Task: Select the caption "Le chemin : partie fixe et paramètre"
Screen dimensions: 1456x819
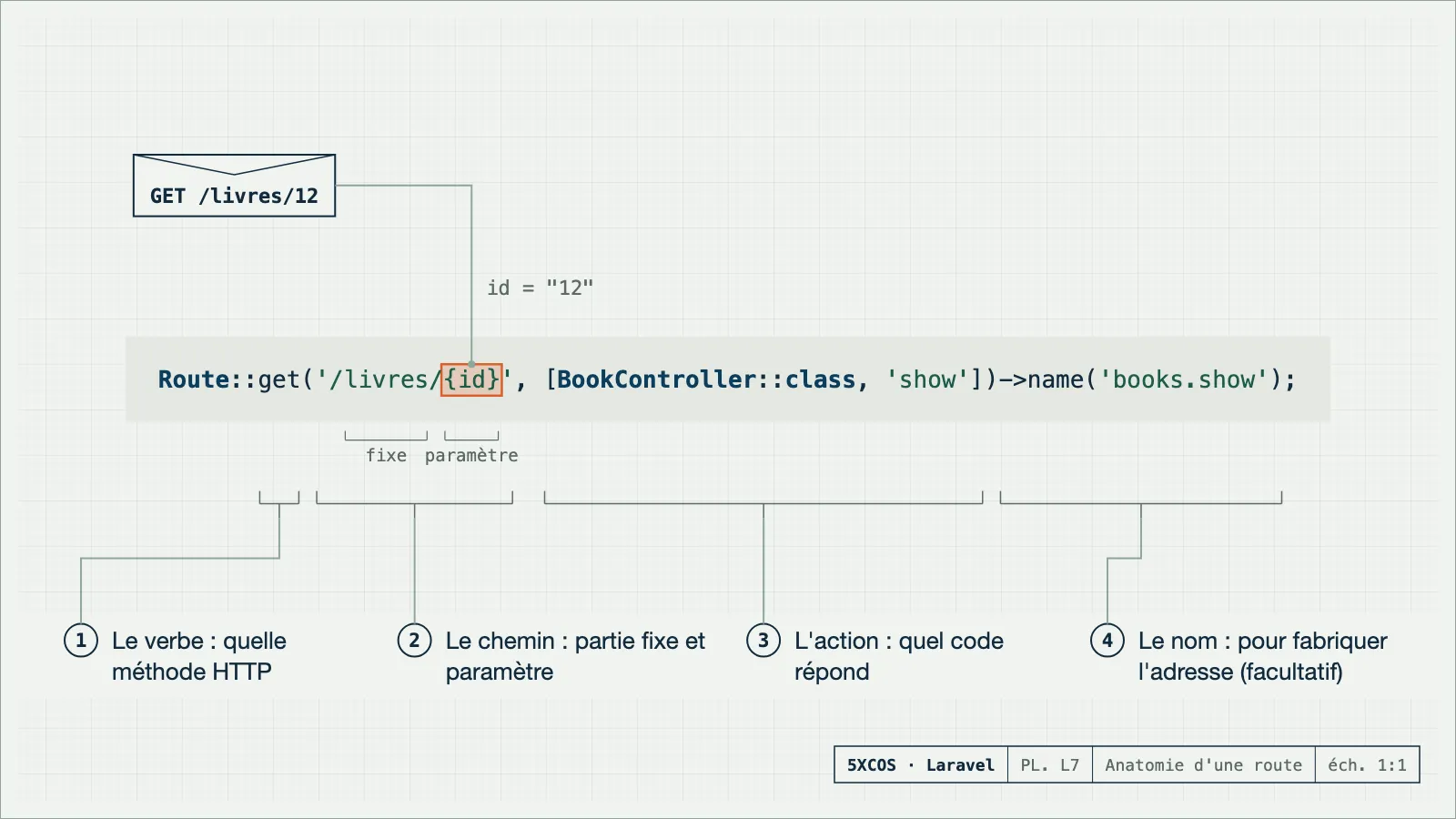Action: 575,656
